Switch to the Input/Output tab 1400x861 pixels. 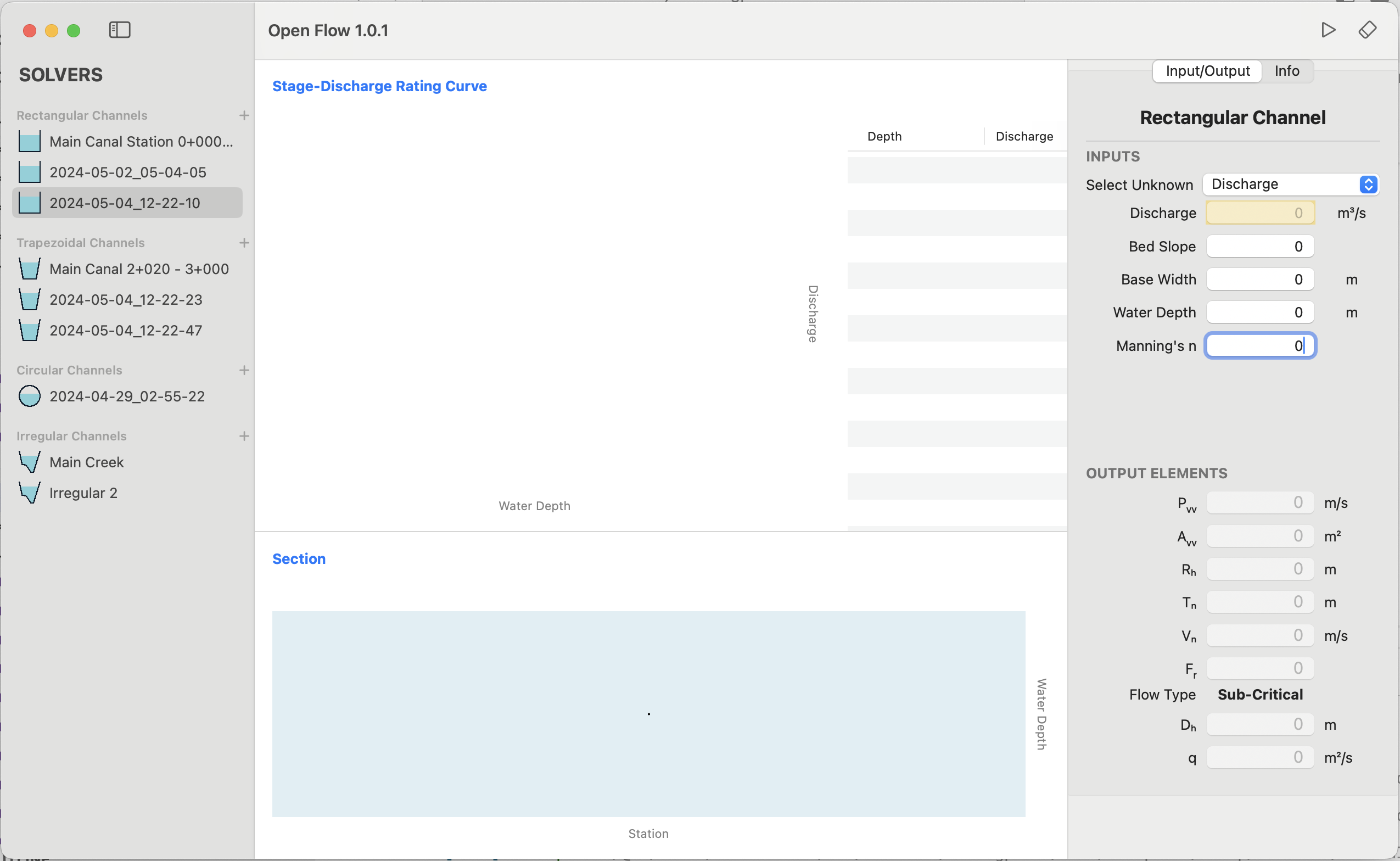pyautogui.click(x=1207, y=71)
